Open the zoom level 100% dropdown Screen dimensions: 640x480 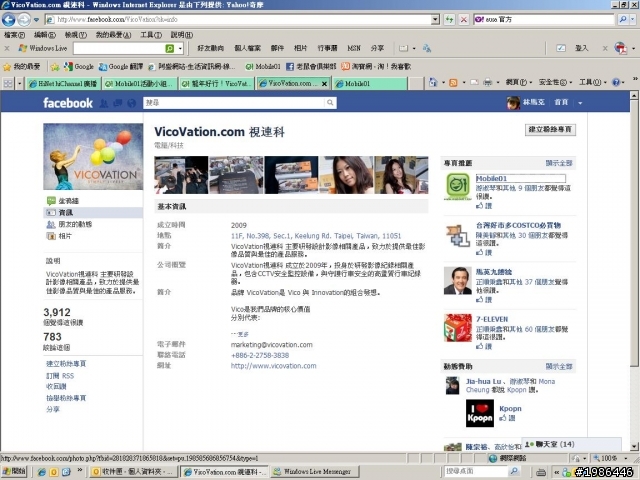[x=626, y=458]
